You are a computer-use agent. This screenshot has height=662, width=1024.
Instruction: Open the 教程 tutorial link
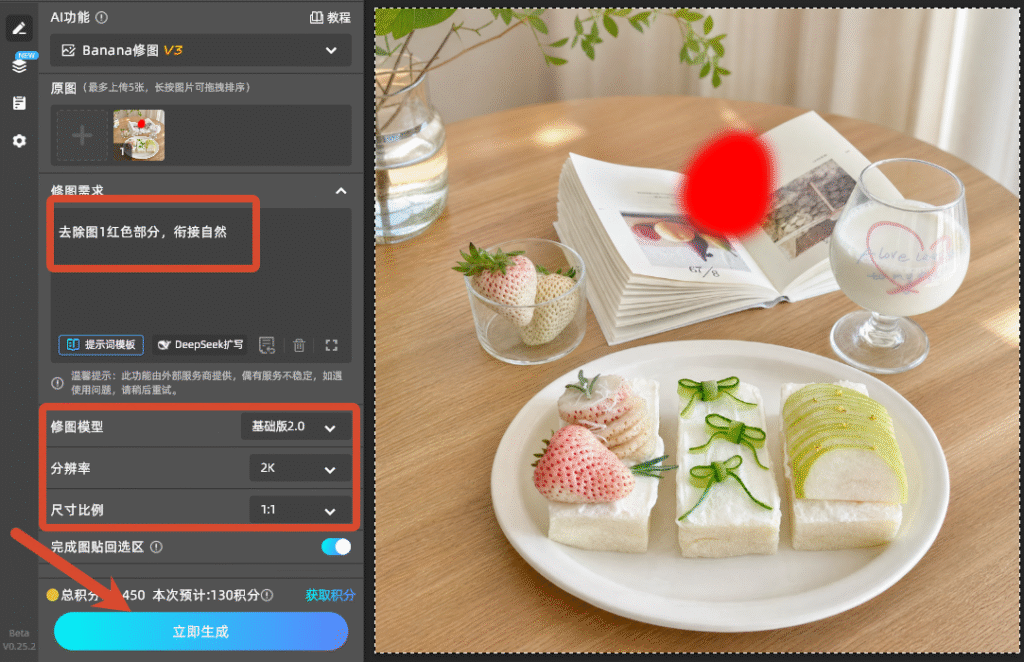pyautogui.click(x=330, y=18)
